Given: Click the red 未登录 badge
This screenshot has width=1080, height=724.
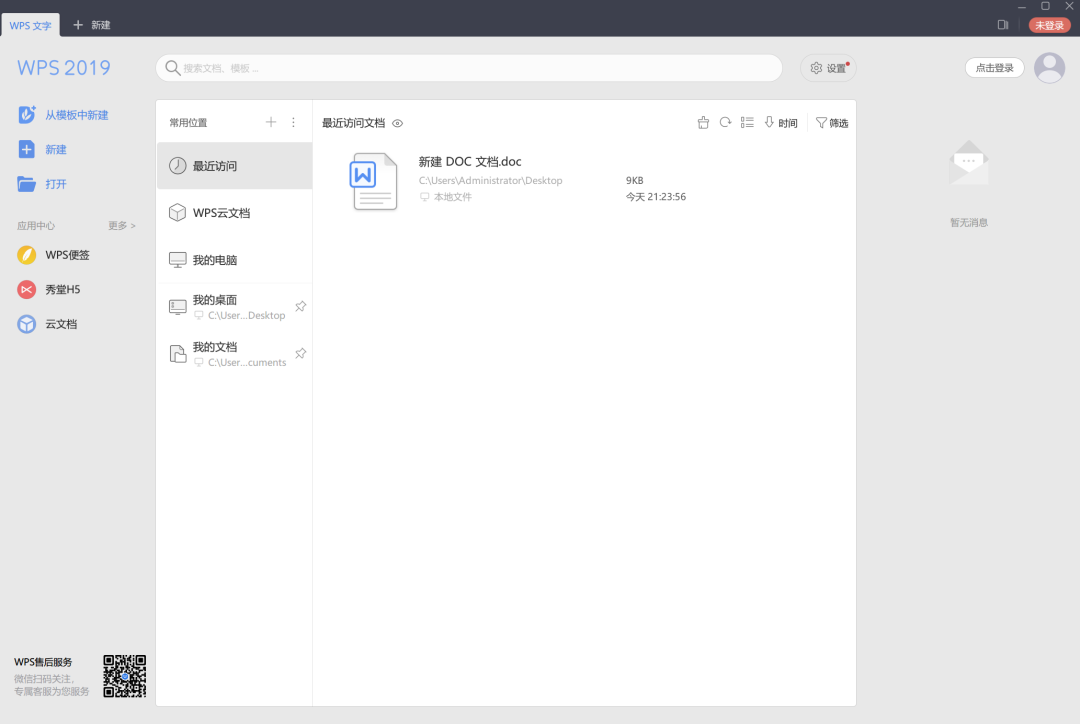Looking at the screenshot, I should 1050,25.
